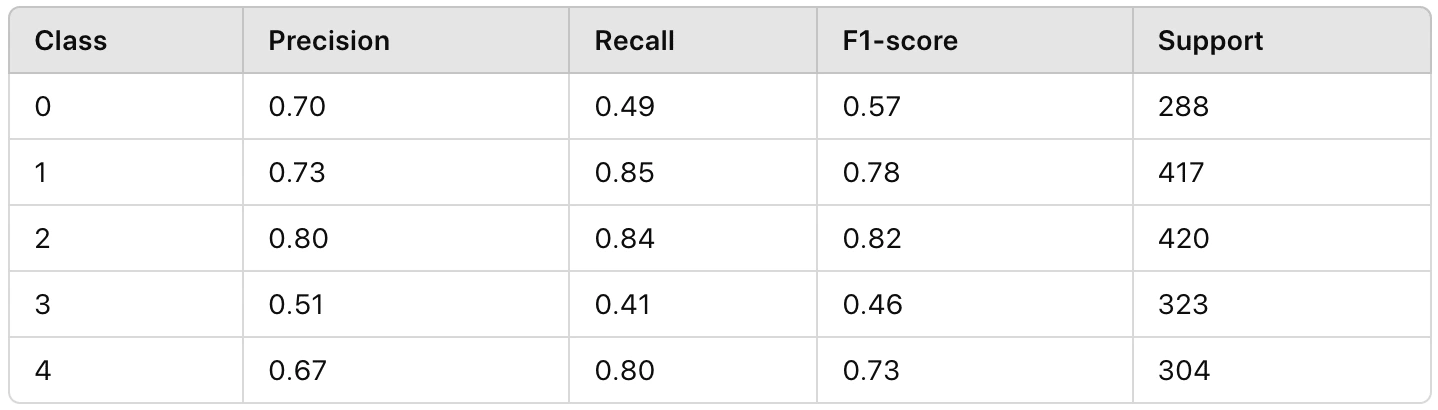Click support value 304 in last row
The width and height of the screenshot is (1438, 410).
(1184, 370)
